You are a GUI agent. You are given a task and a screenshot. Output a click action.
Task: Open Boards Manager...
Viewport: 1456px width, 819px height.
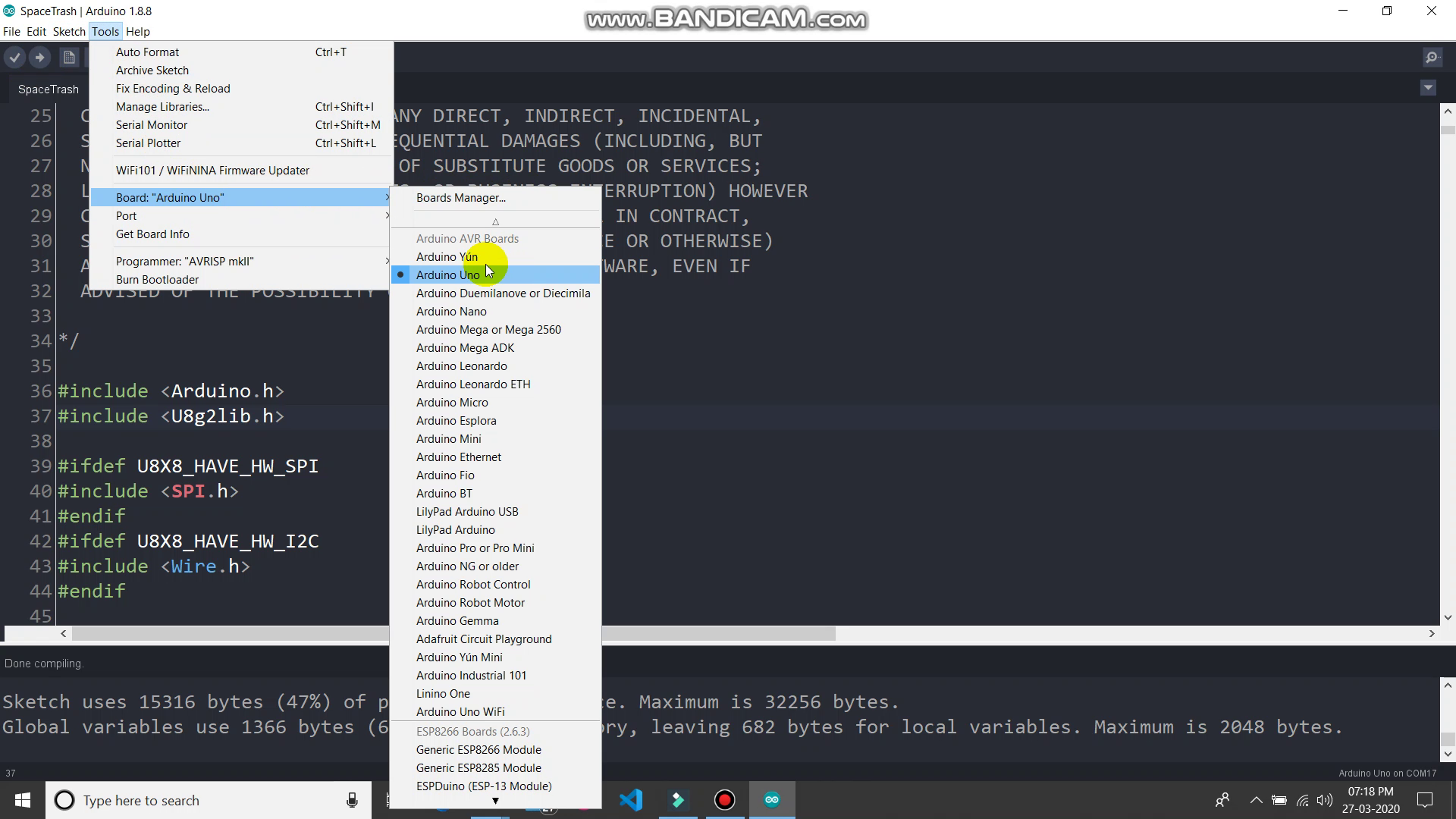point(460,198)
